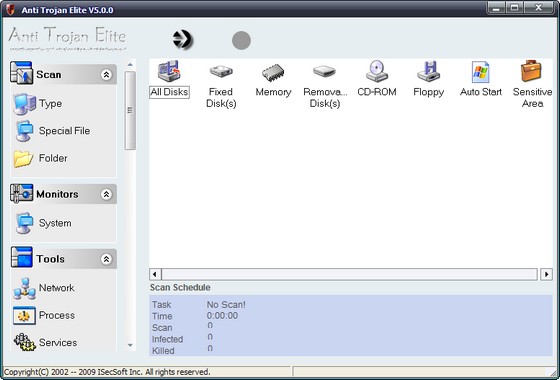The height and width of the screenshot is (380, 560).
Task: Click the Scan Schedule heading
Action: point(180,288)
